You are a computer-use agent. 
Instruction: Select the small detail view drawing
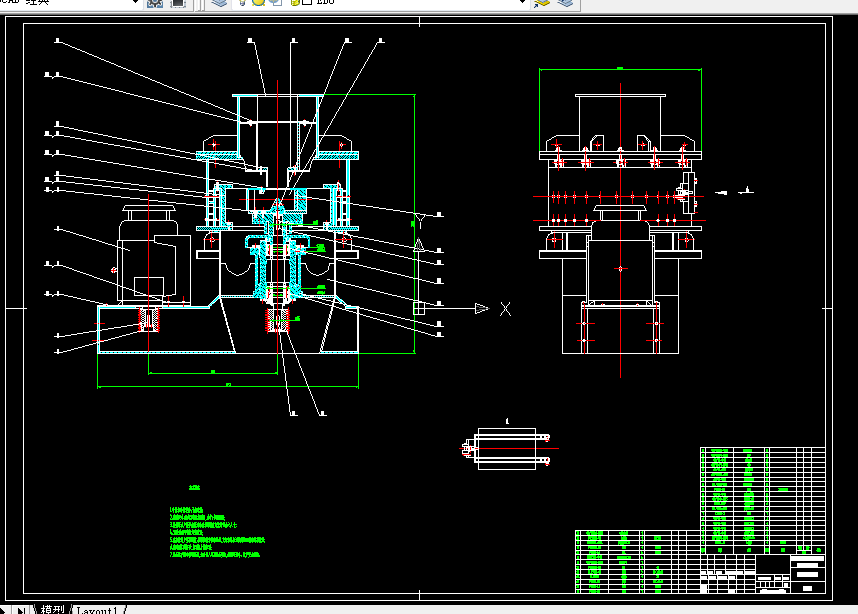508,448
